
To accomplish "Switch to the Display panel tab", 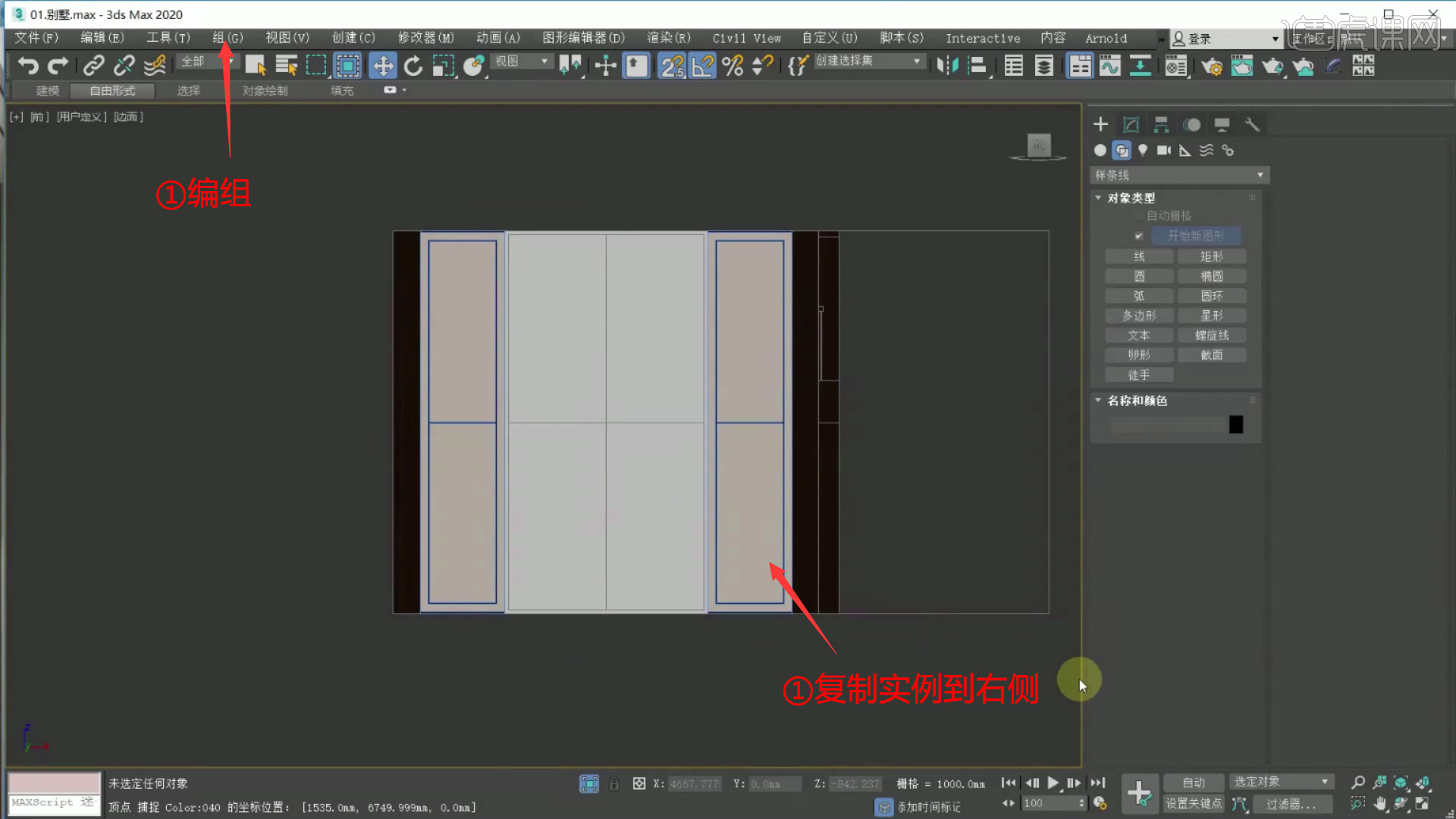I will tap(1222, 124).
